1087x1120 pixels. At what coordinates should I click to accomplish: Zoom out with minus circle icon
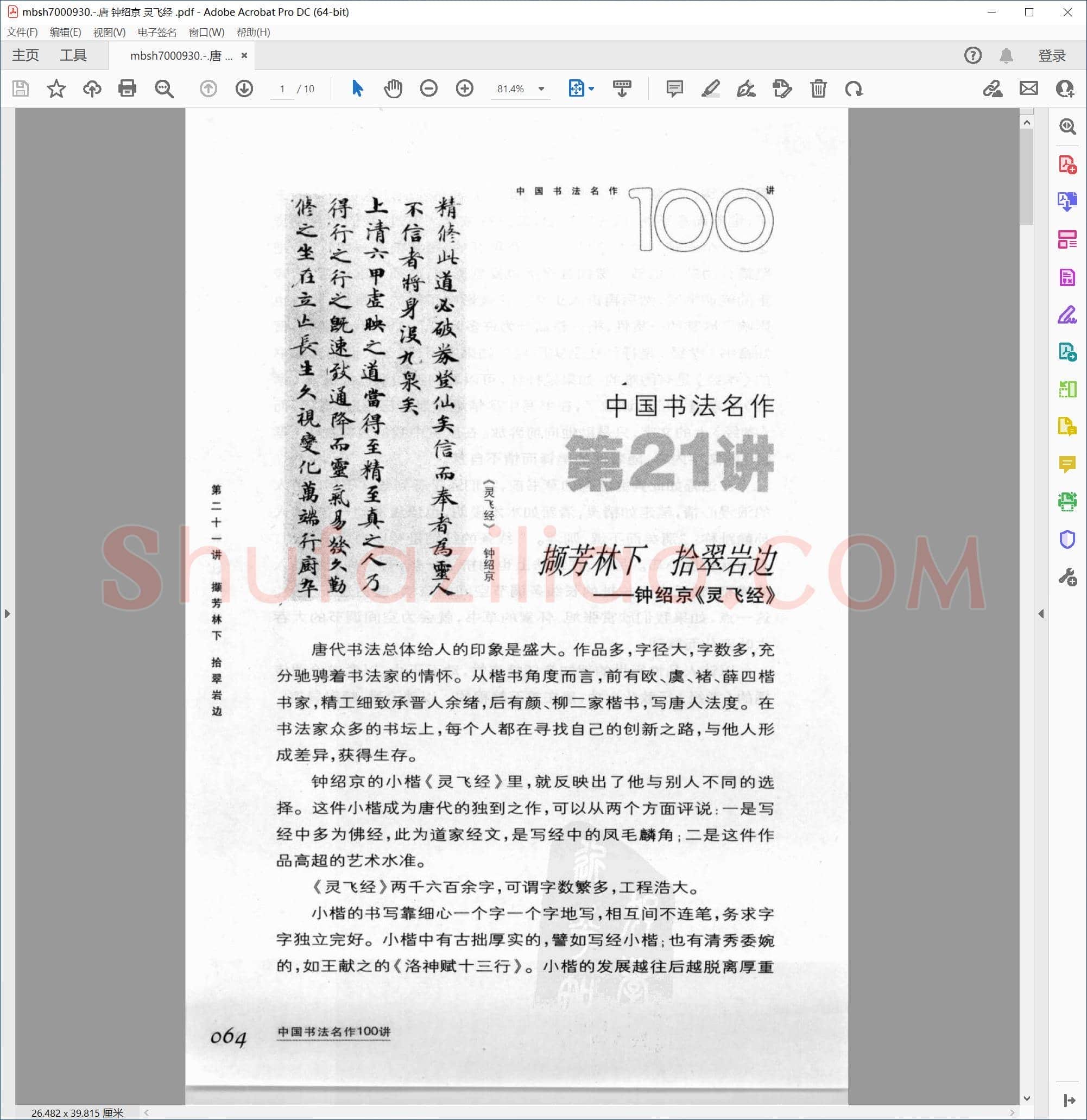coord(428,88)
